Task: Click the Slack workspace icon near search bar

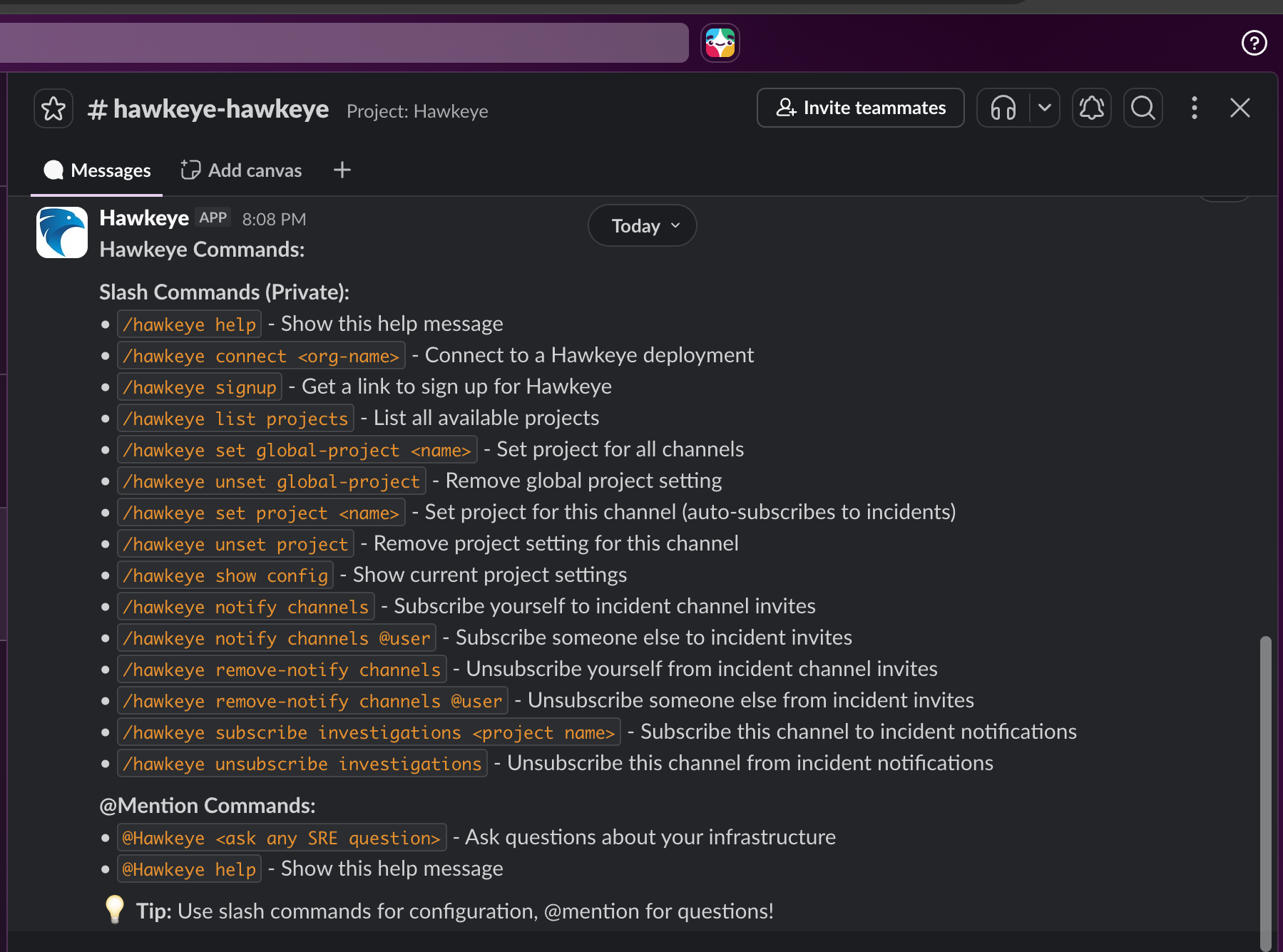Action: click(720, 43)
